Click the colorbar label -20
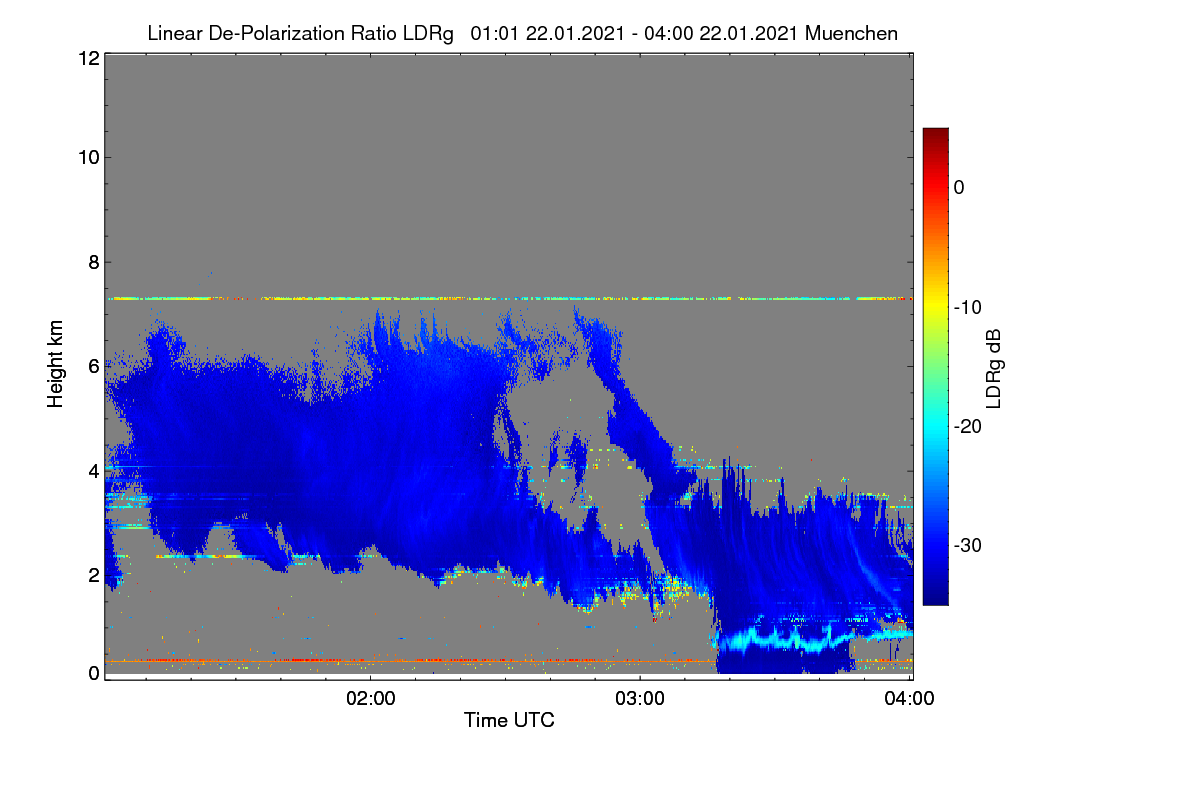This screenshot has height=800, width=1200. 969,426
